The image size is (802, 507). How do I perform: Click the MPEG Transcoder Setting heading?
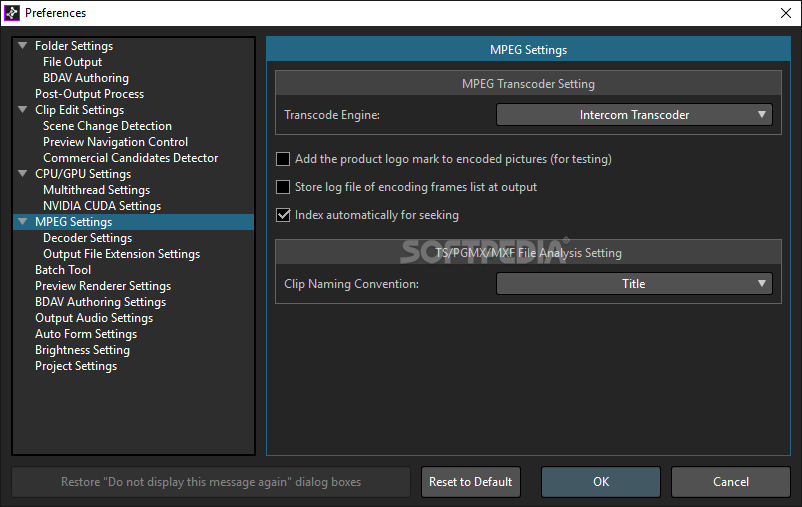click(528, 84)
